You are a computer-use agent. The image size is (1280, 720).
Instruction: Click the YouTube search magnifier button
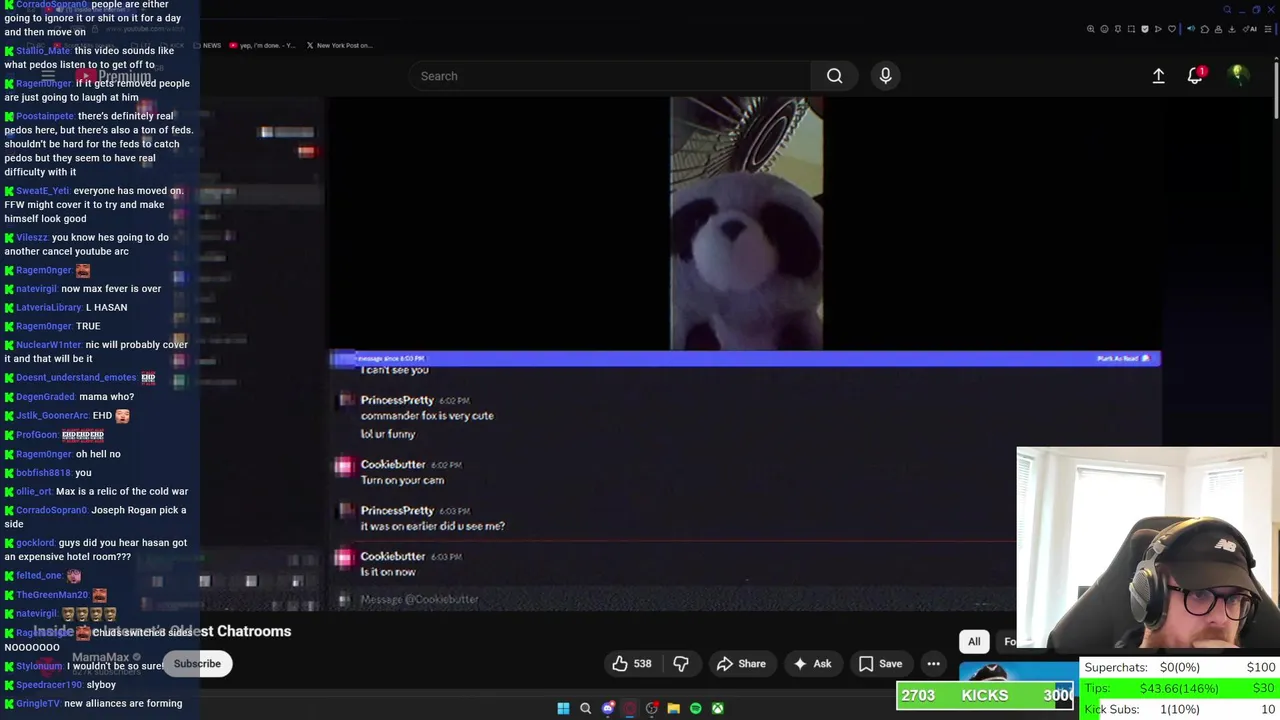[834, 76]
